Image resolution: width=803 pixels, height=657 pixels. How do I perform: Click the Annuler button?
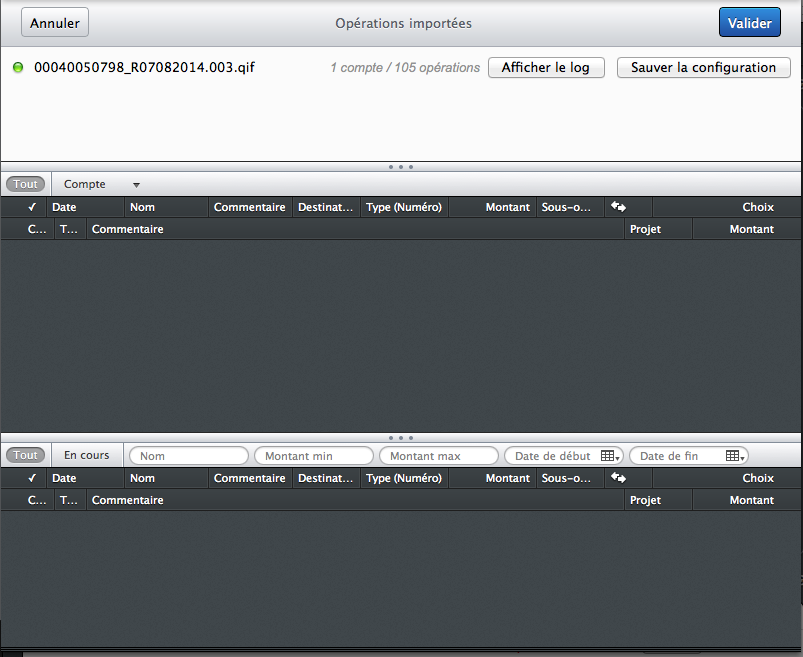tap(55, 23)
